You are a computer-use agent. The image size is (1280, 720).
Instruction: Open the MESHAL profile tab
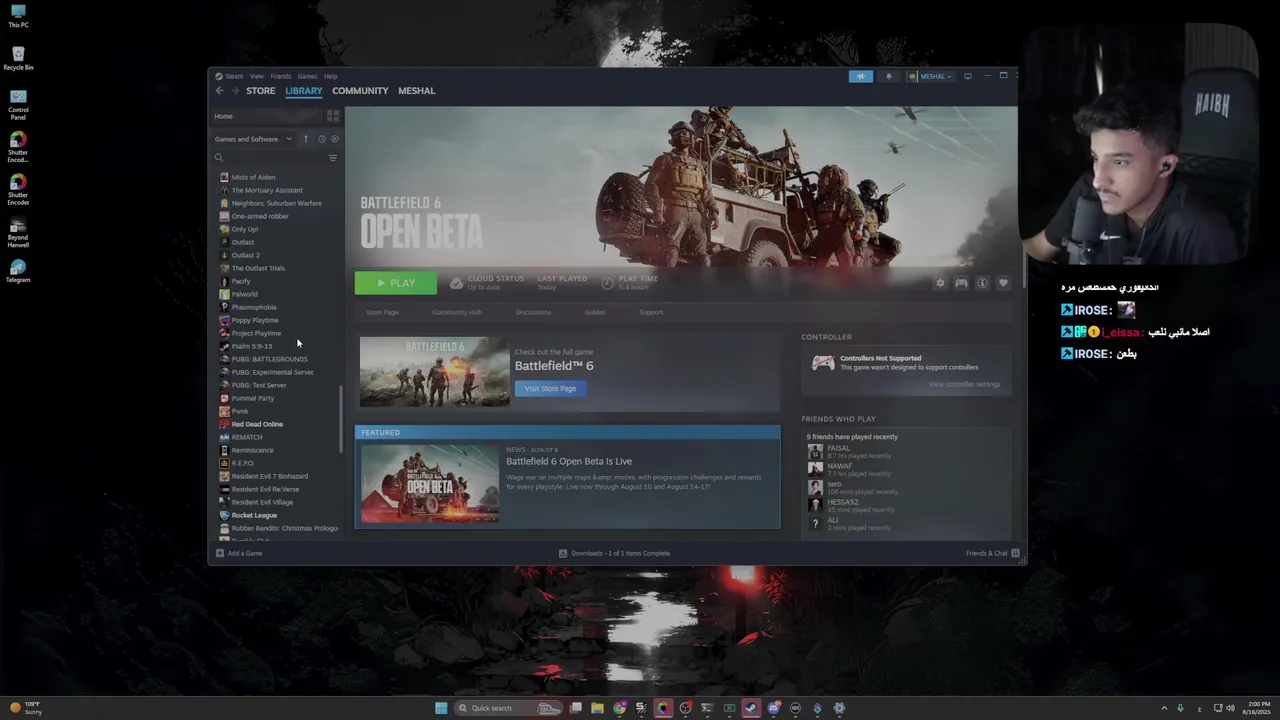(x=417, y=91)
